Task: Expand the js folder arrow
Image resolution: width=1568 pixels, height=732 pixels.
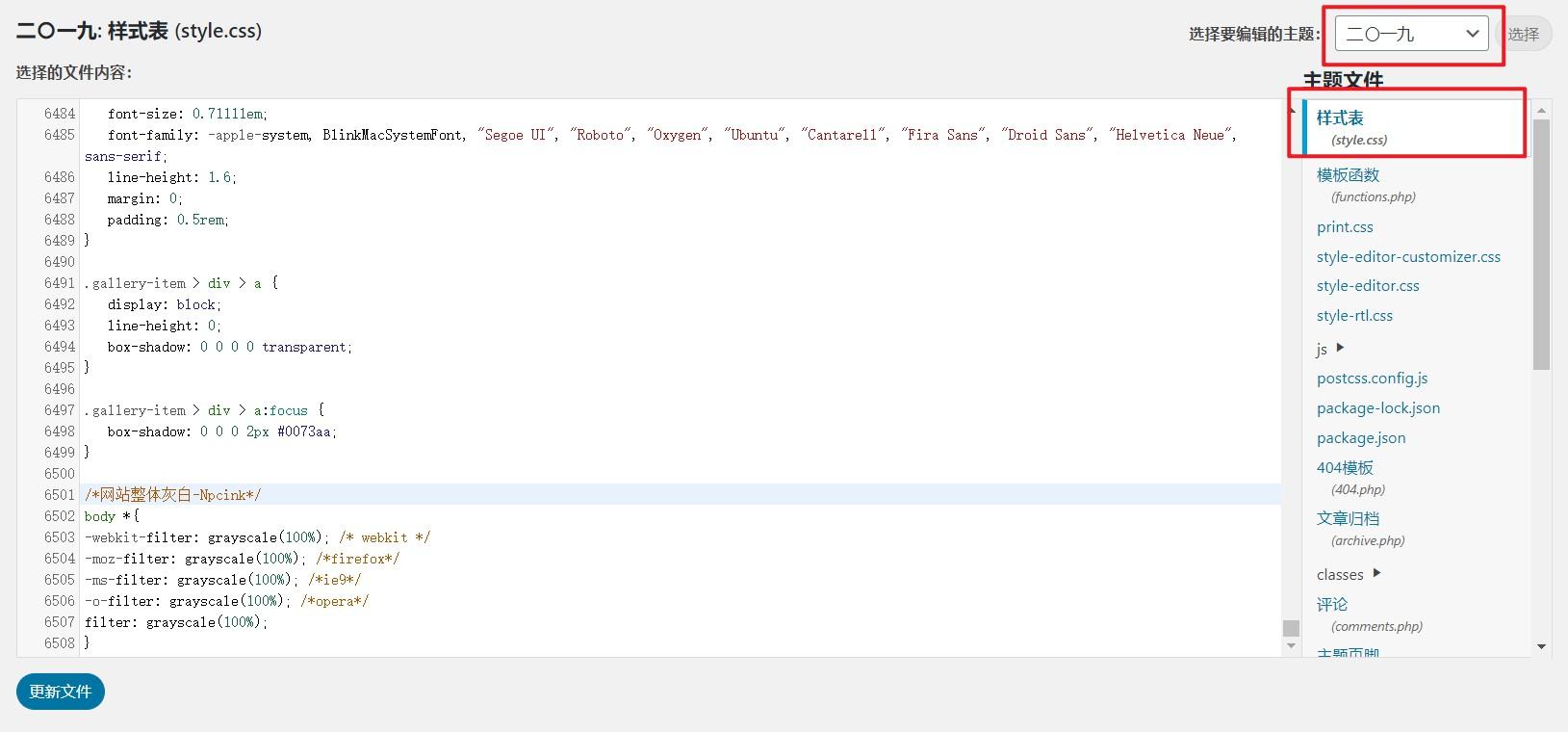Action: tap(1340, 348)
